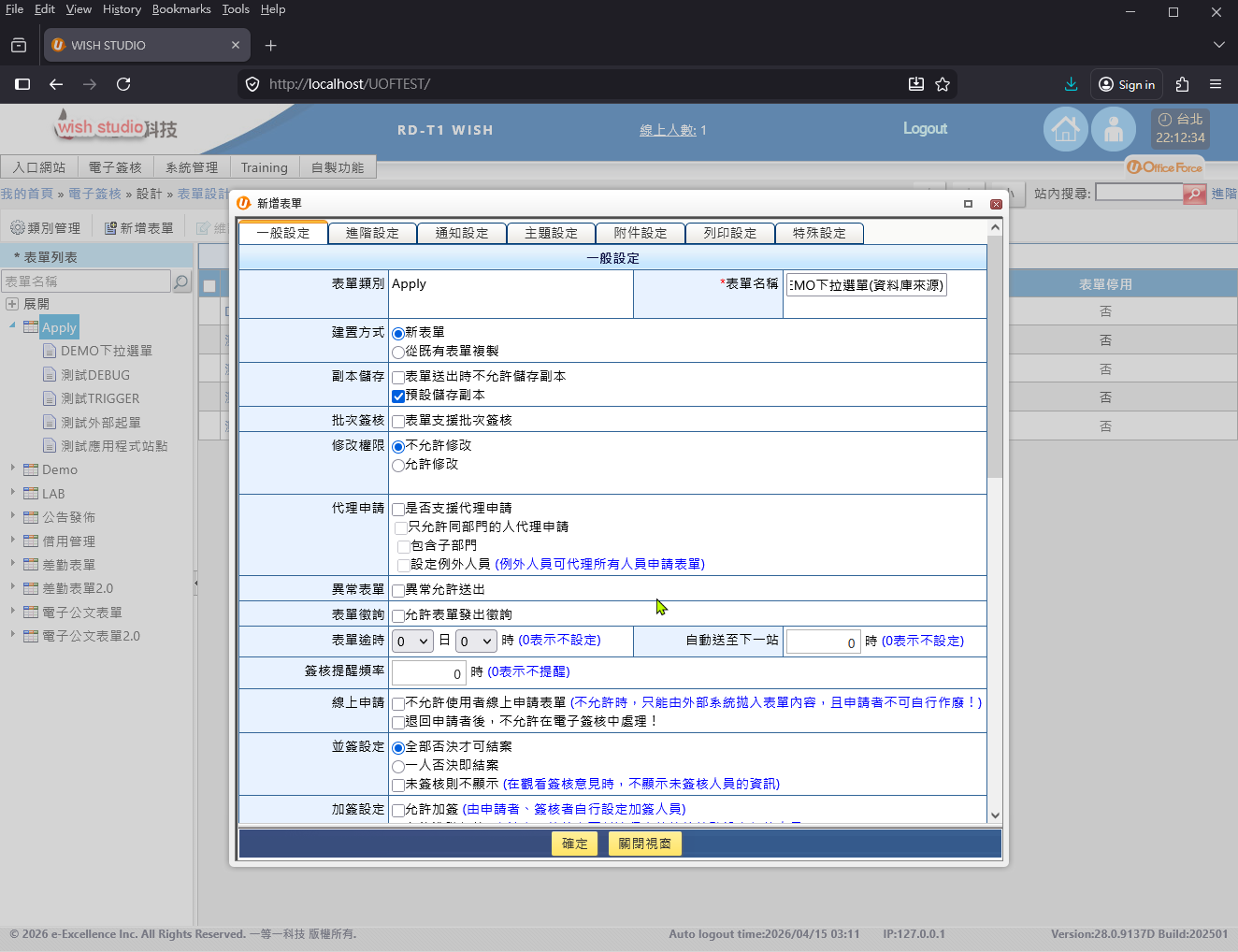Image resolution: width=1238 pixels, height=952 pixels.
Task: Enable batch sign-off support checkbox
Action: pyautogui.click(x=398, y=422)
